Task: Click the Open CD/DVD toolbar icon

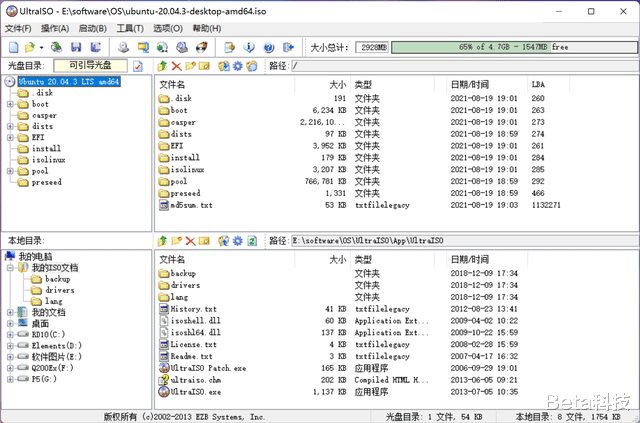Action: 56,47
